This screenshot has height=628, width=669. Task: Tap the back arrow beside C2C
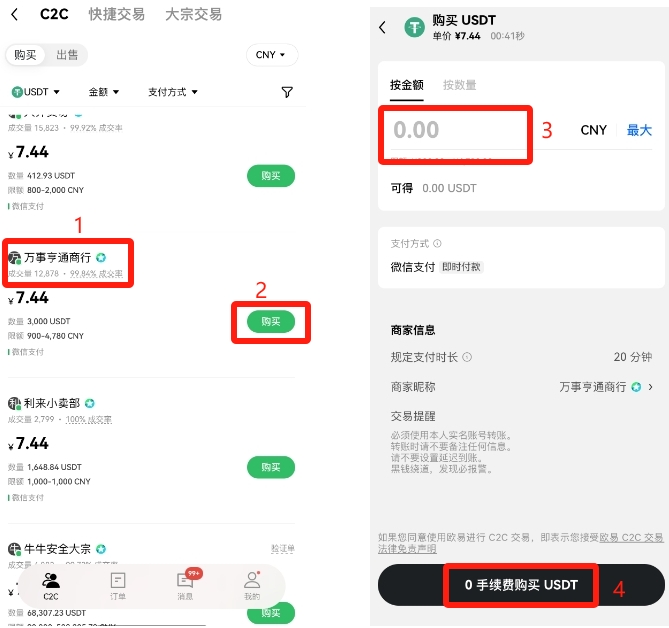[15, 15]
